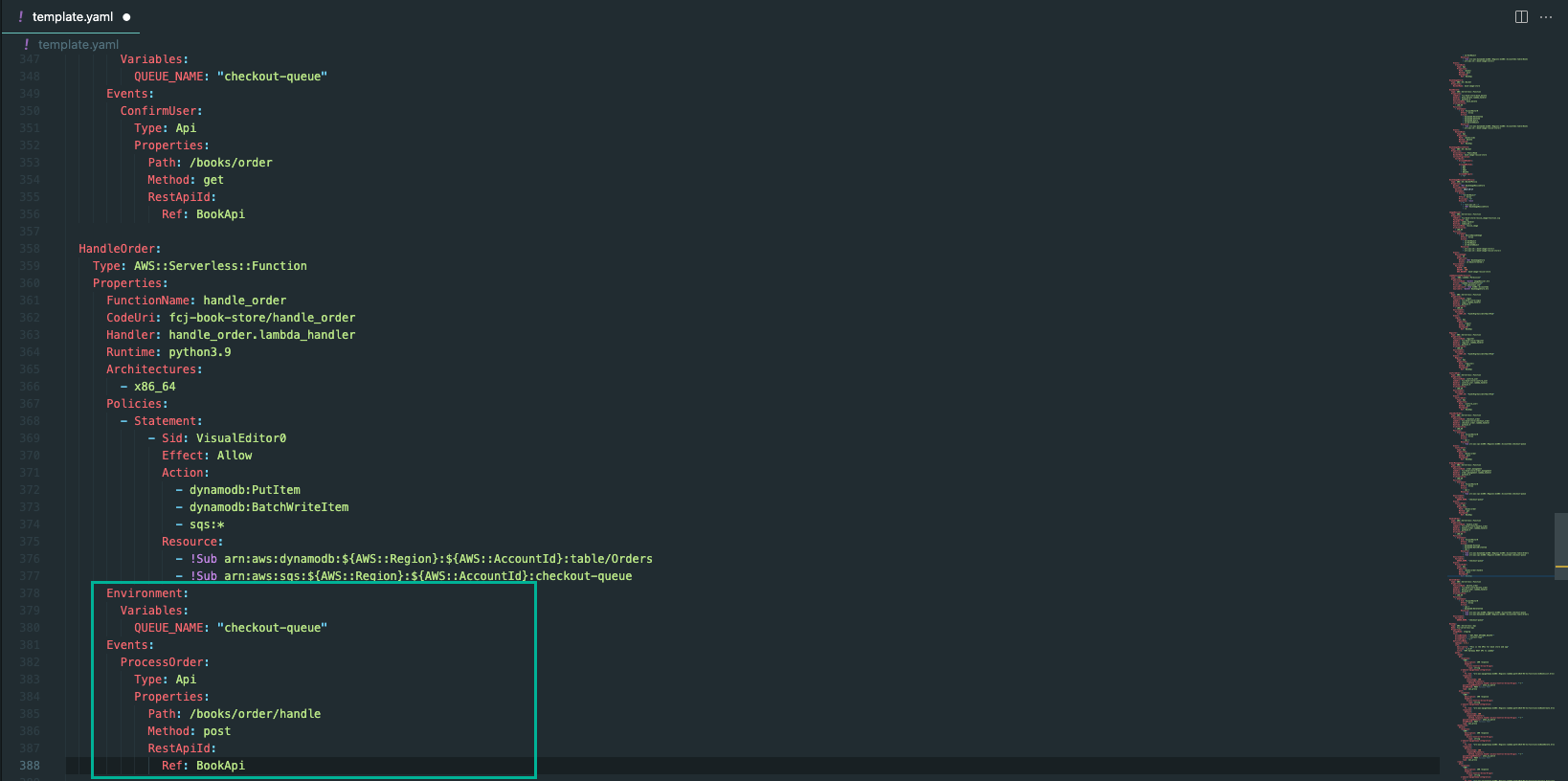Screen dimensions: 1568x781
Task: Click the split editor icon
Action: coord(1521,17)
